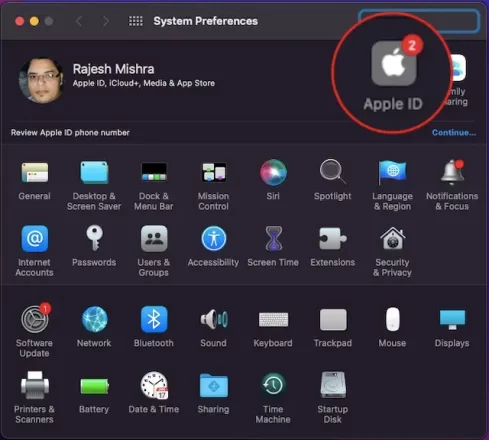
Task: Go forward with the right chevron
Action: [106, 21]
